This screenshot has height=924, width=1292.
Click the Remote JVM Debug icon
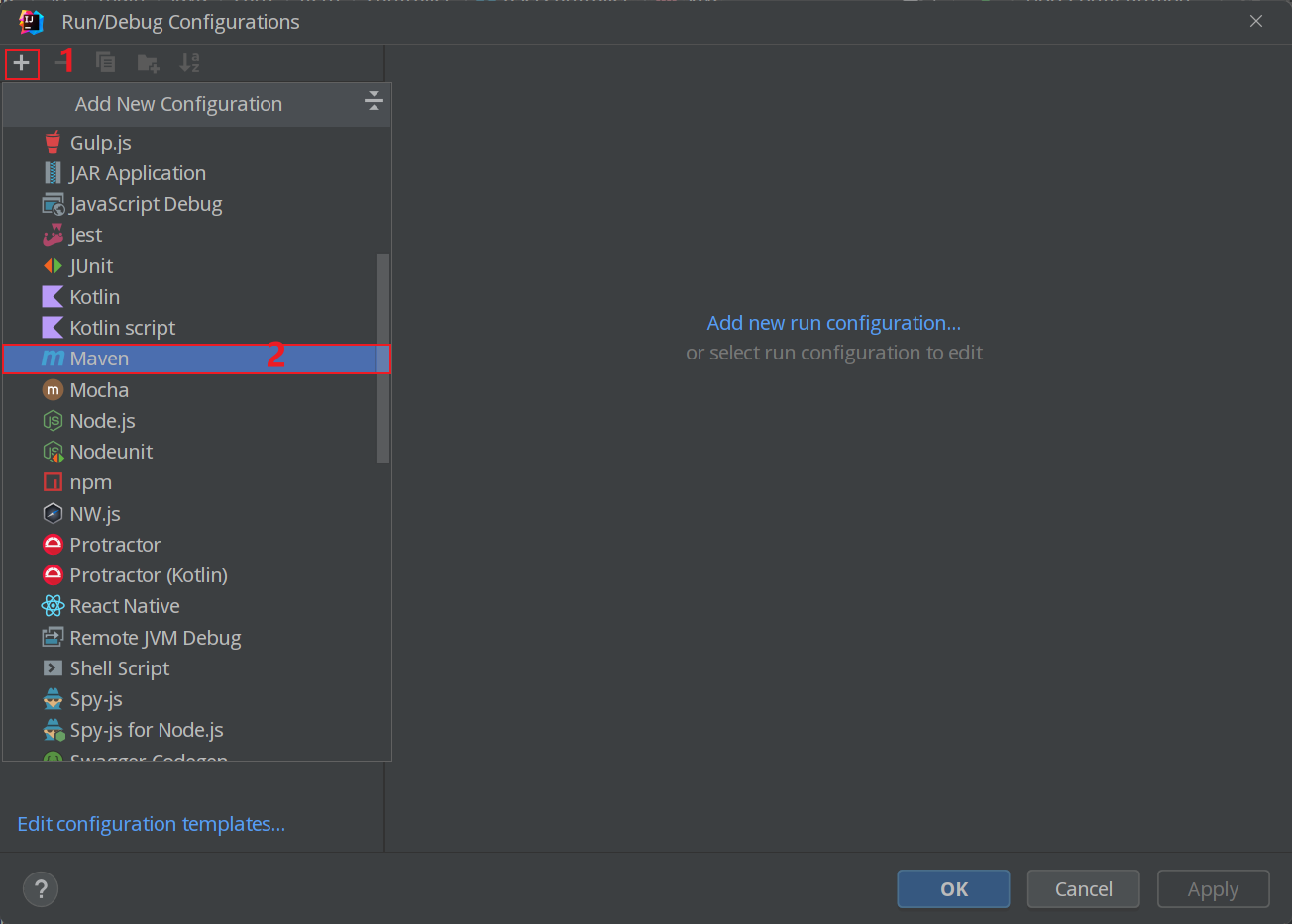click(53, 637)
